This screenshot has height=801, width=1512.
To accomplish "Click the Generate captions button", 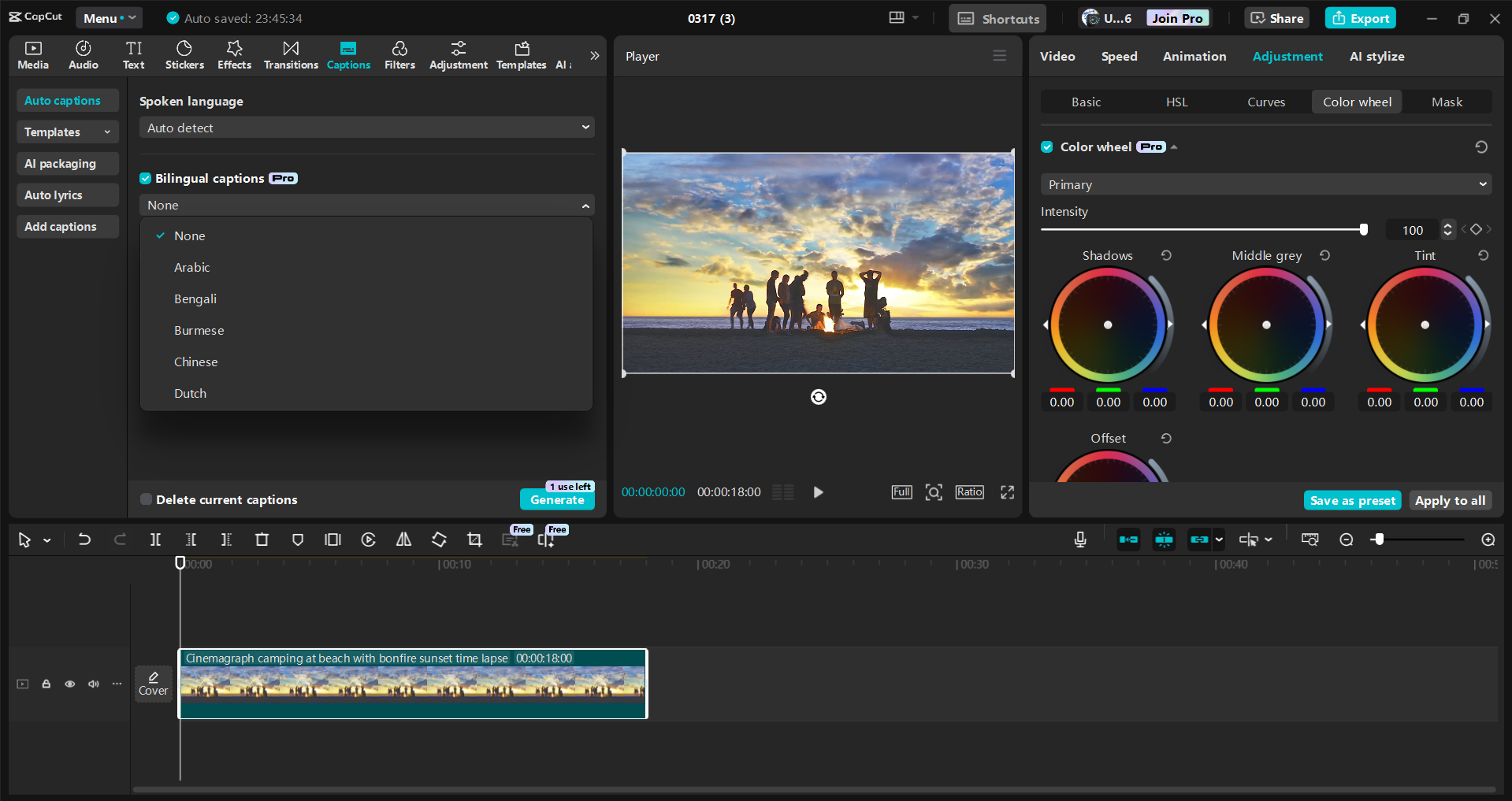I will pyautogui.click(x=557, y=499).
